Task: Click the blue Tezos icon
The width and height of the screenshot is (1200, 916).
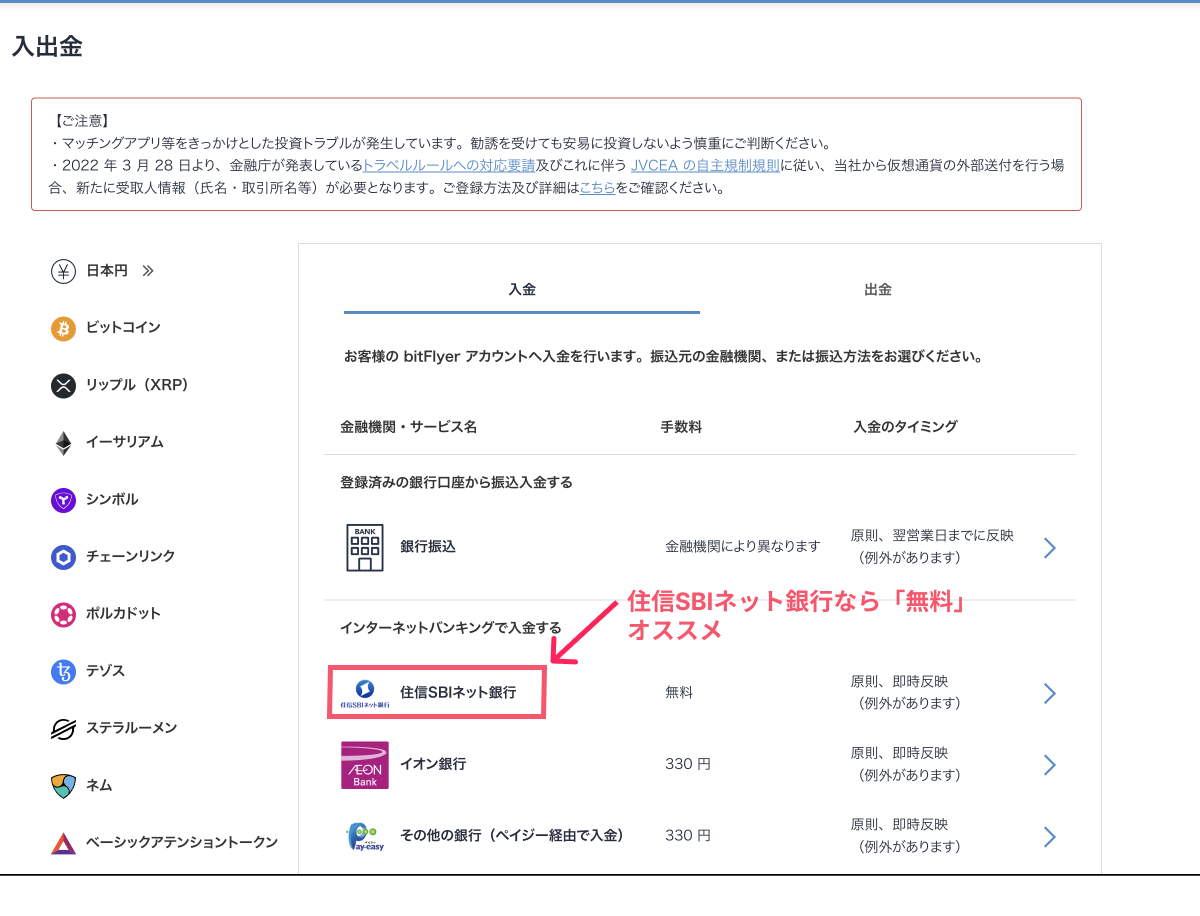Action: [64, 671]
